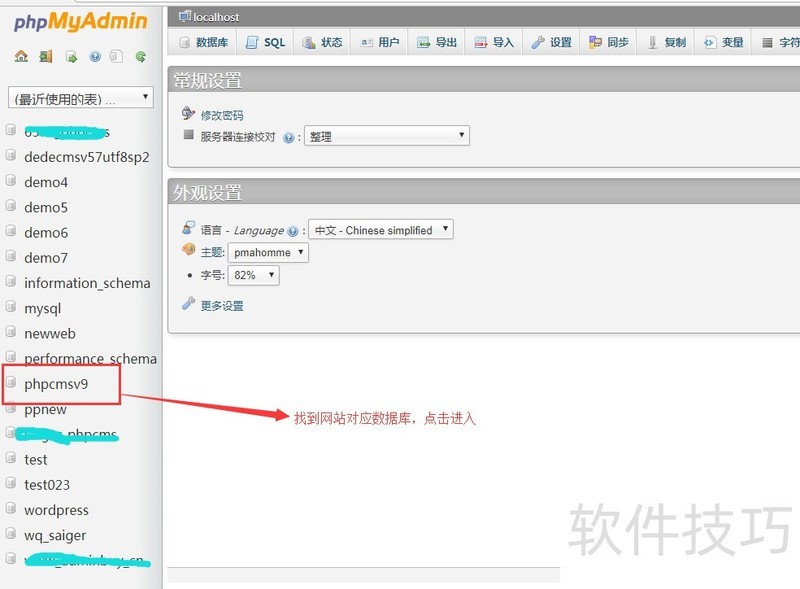The width and height of the screenshot is (800, 589).
Task: Open the 设置 (Settings) tab
Action: [x=552, y=42]
